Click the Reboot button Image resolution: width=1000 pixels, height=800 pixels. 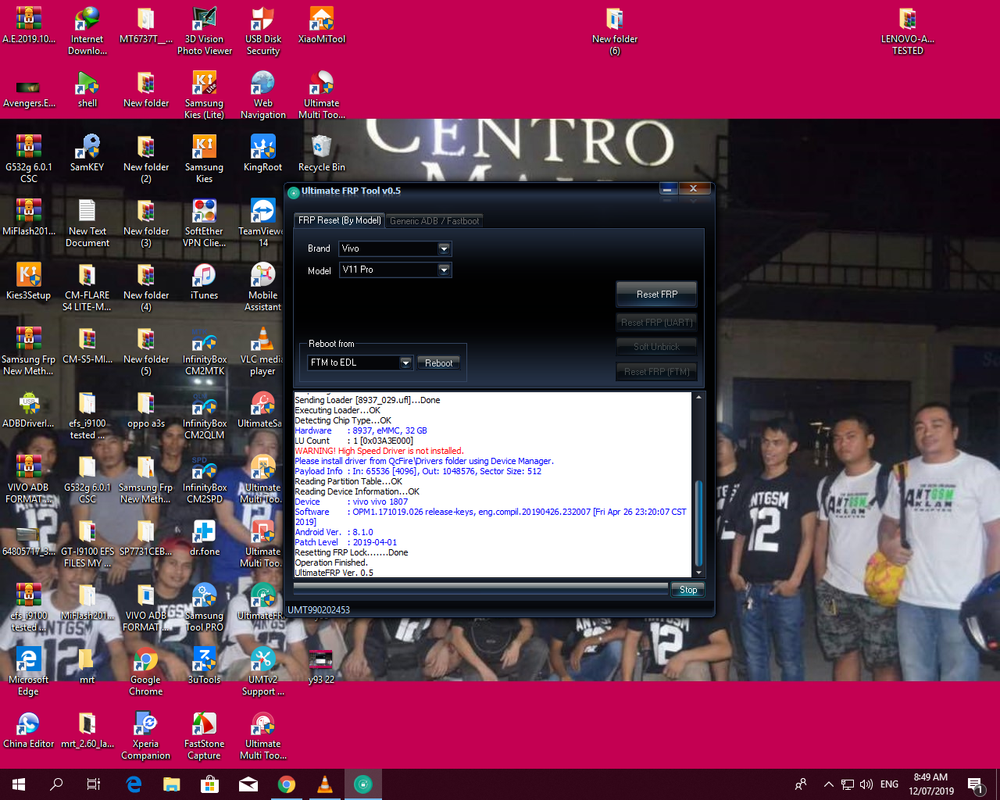pyautogui.click(x=438, y=363)
